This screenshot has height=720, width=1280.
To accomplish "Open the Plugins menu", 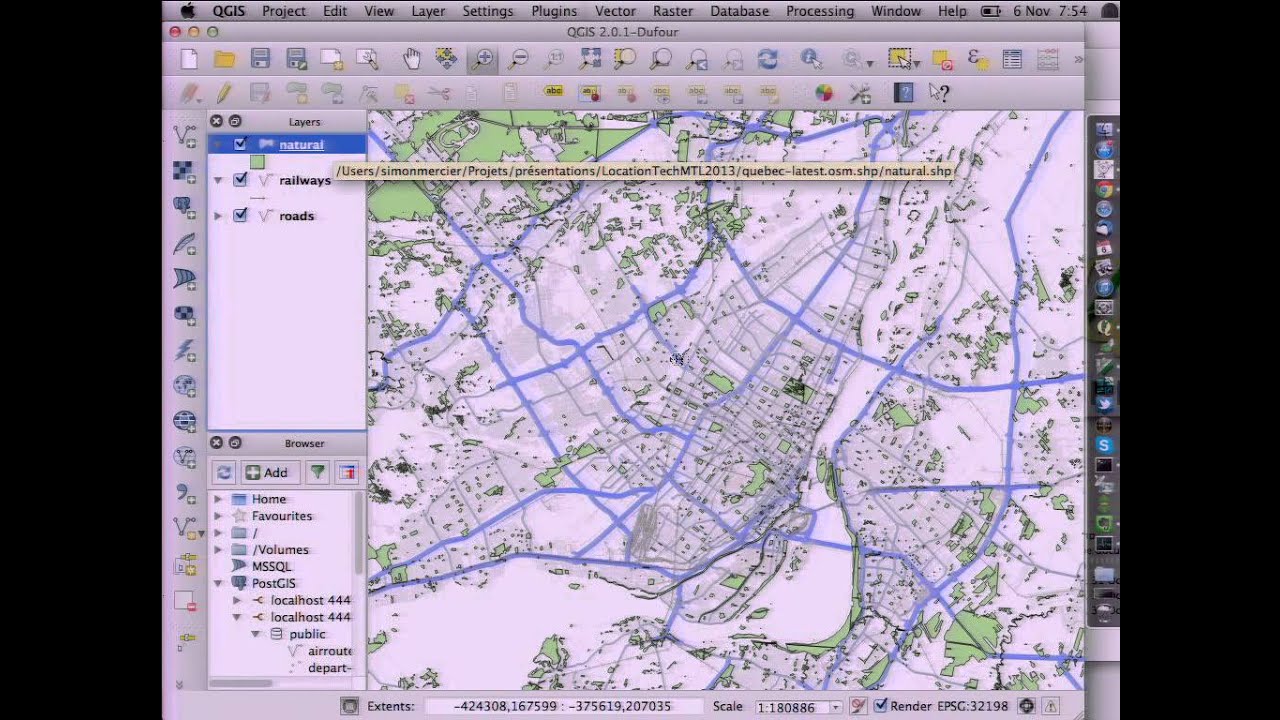I will coord(554,11).
